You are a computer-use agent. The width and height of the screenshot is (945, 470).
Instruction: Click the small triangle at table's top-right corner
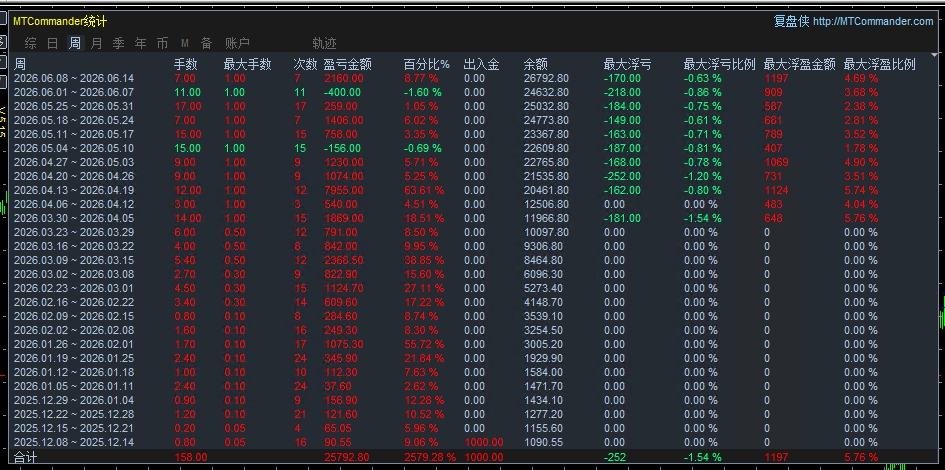[x=935, y=55]
